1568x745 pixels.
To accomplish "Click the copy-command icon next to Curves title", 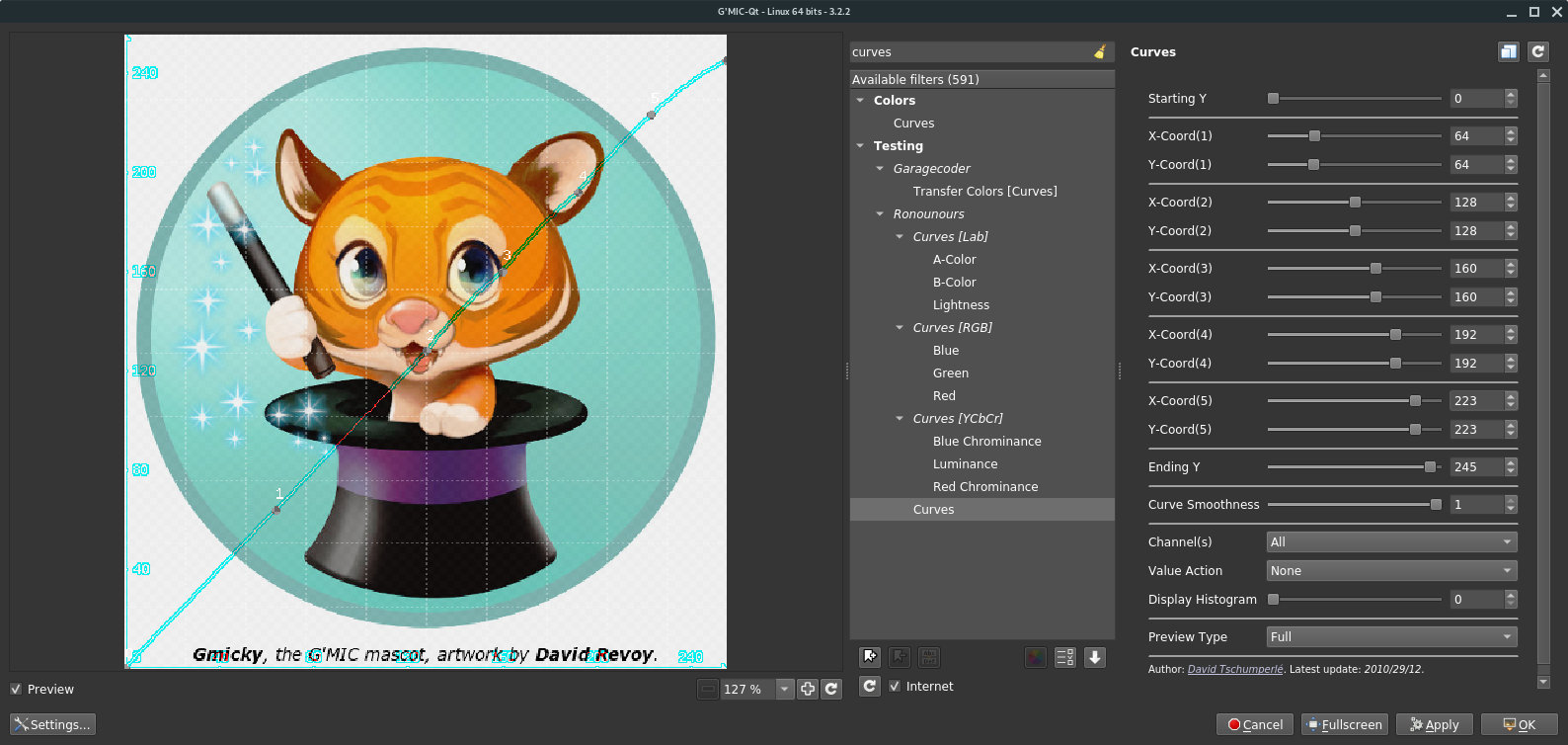I will click(1508, 51).
